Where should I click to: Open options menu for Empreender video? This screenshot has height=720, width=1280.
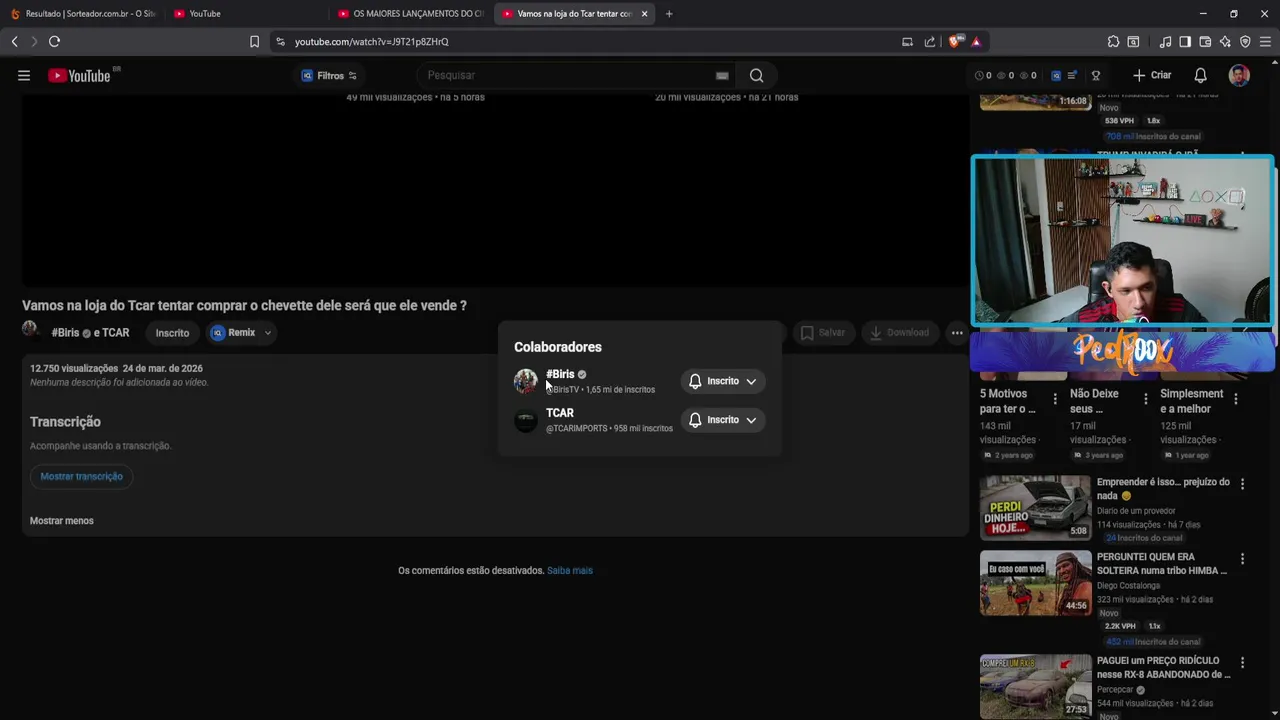[1243, 484]
